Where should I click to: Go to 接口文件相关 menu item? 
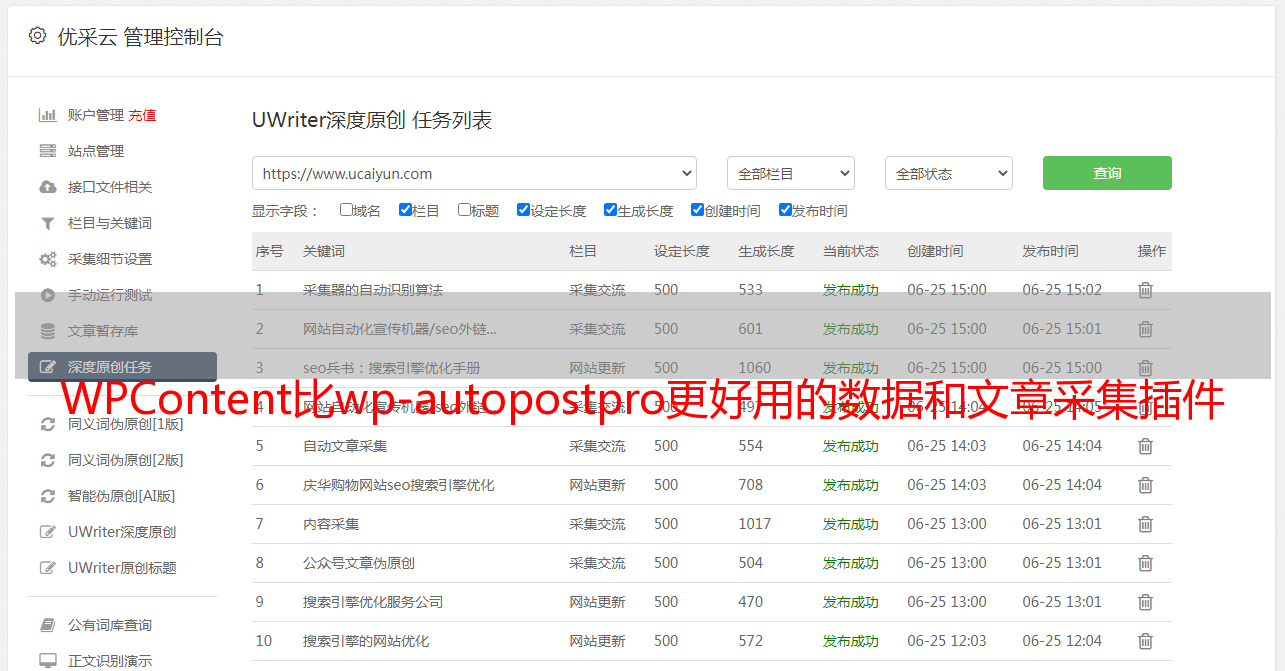pyautogui.click(x=110, y=187)
